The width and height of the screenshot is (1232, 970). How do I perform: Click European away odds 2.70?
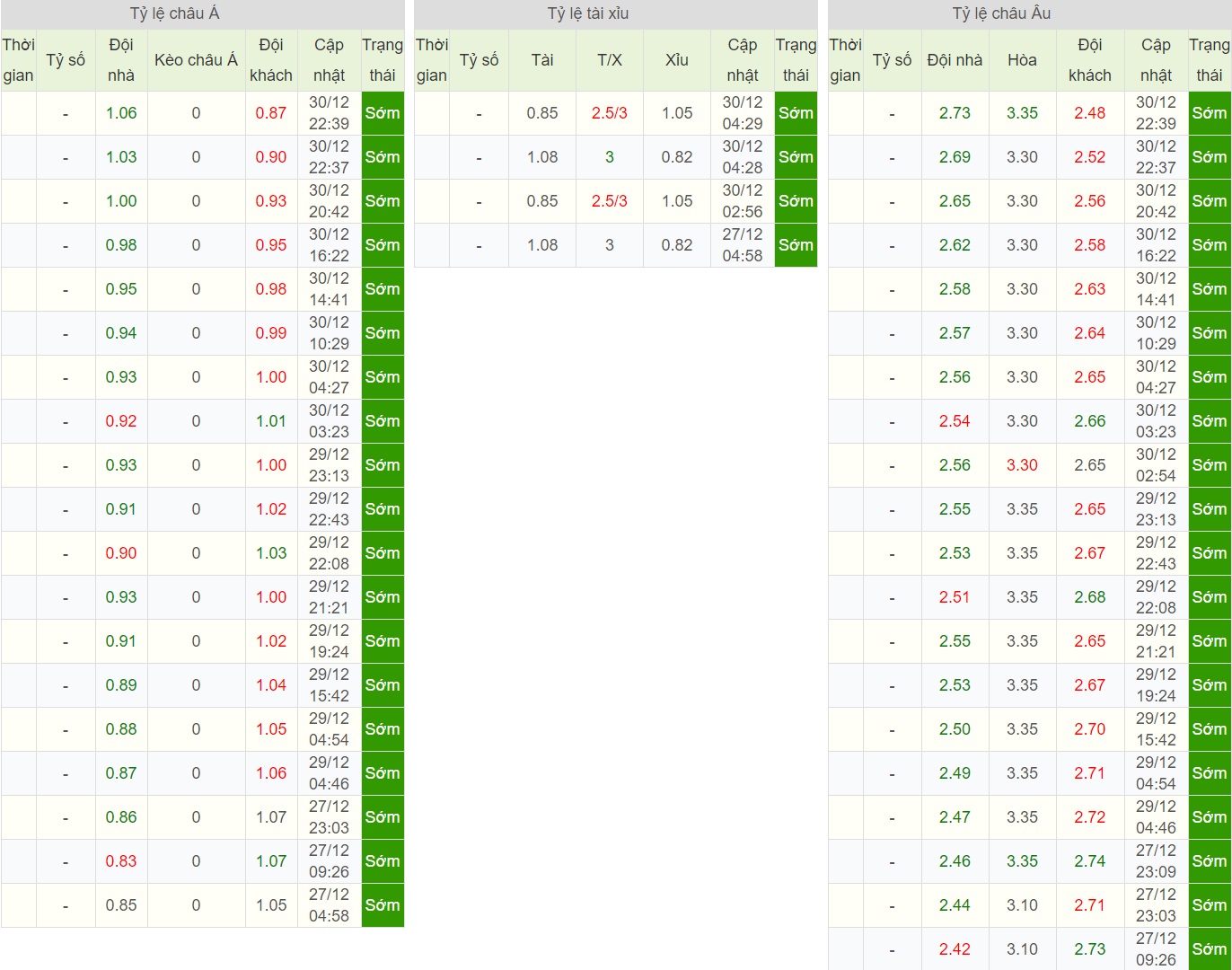click(x=1090, y=729)
